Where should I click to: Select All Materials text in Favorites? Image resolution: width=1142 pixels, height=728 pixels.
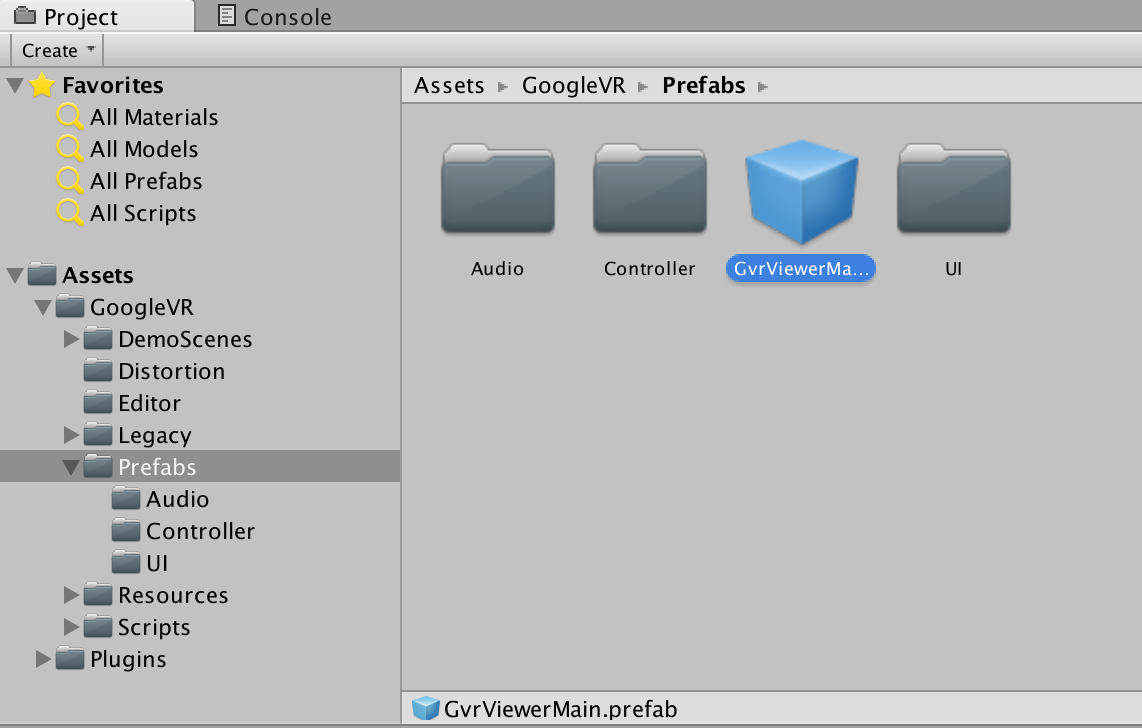coord(154,117)
